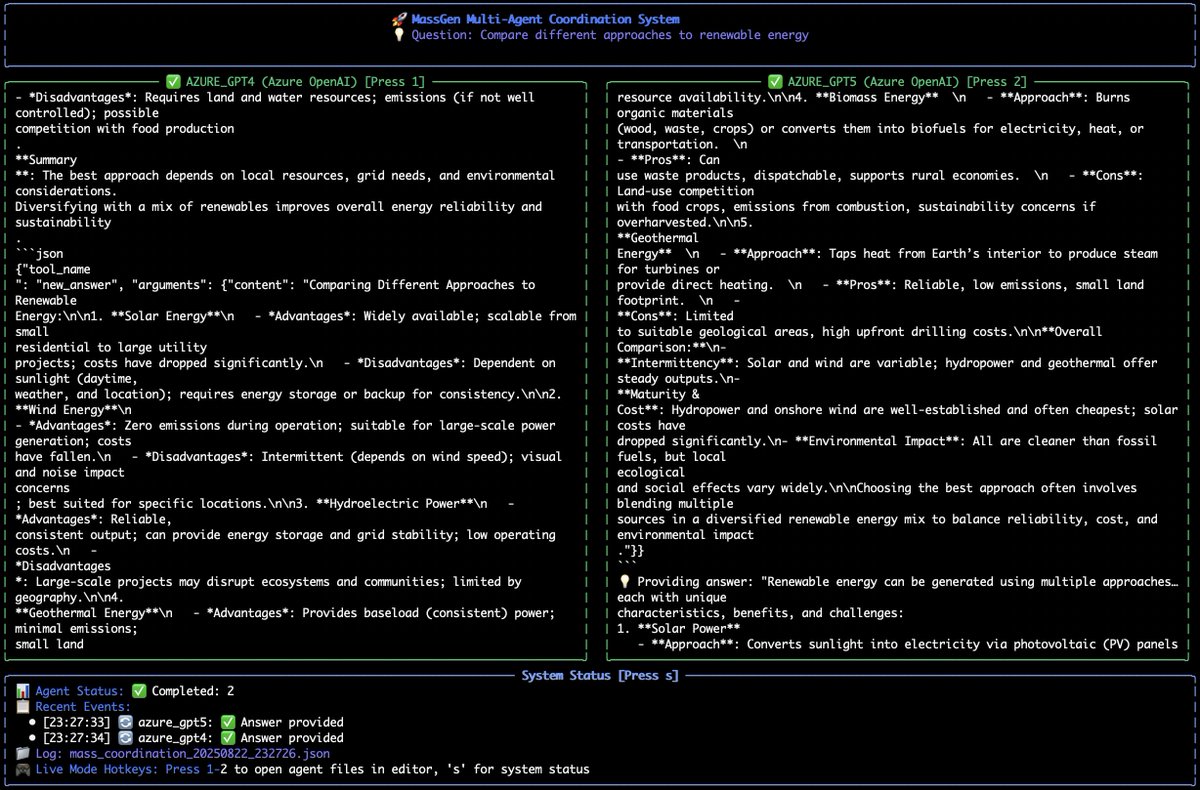Click the lightbulb icon before Question
The image size is (1200, 790).
click(400, 35)
